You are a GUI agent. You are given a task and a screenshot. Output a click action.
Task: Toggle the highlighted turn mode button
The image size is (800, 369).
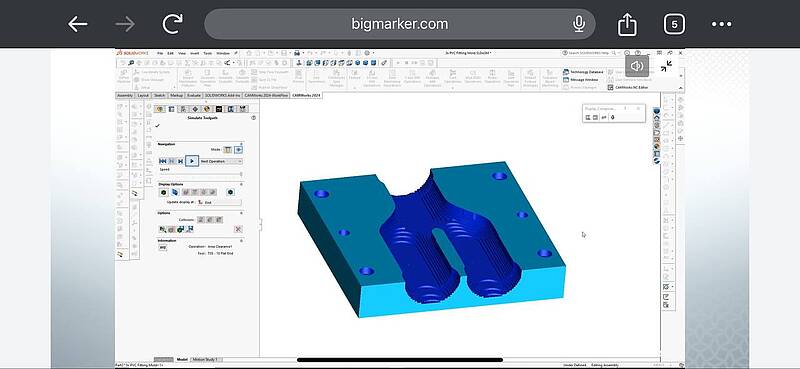[238, 150]
